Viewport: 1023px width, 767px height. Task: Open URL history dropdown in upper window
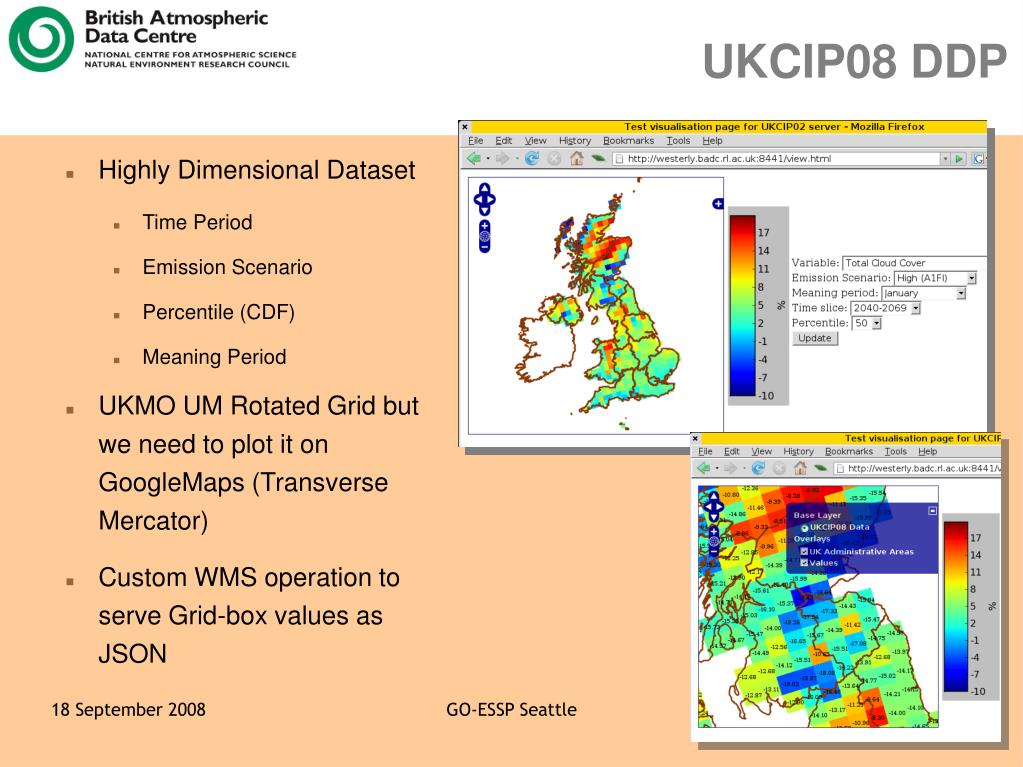pos(945,158)
